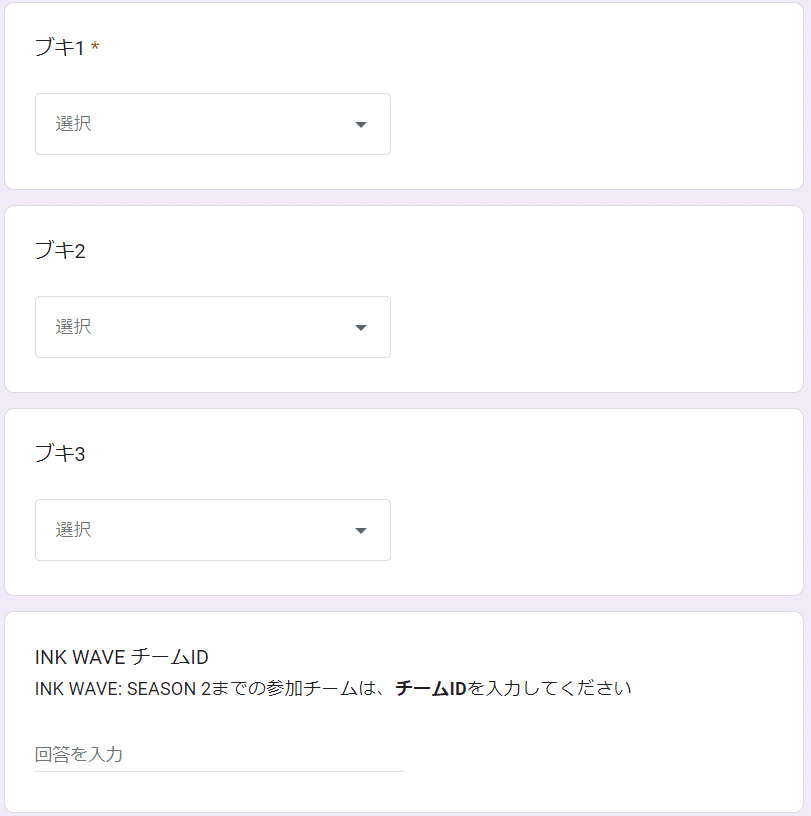Image resolution: width=811 pixels, height=816 pixels.
Task: Click the ブキ2 question label
Action: point(60,250)
